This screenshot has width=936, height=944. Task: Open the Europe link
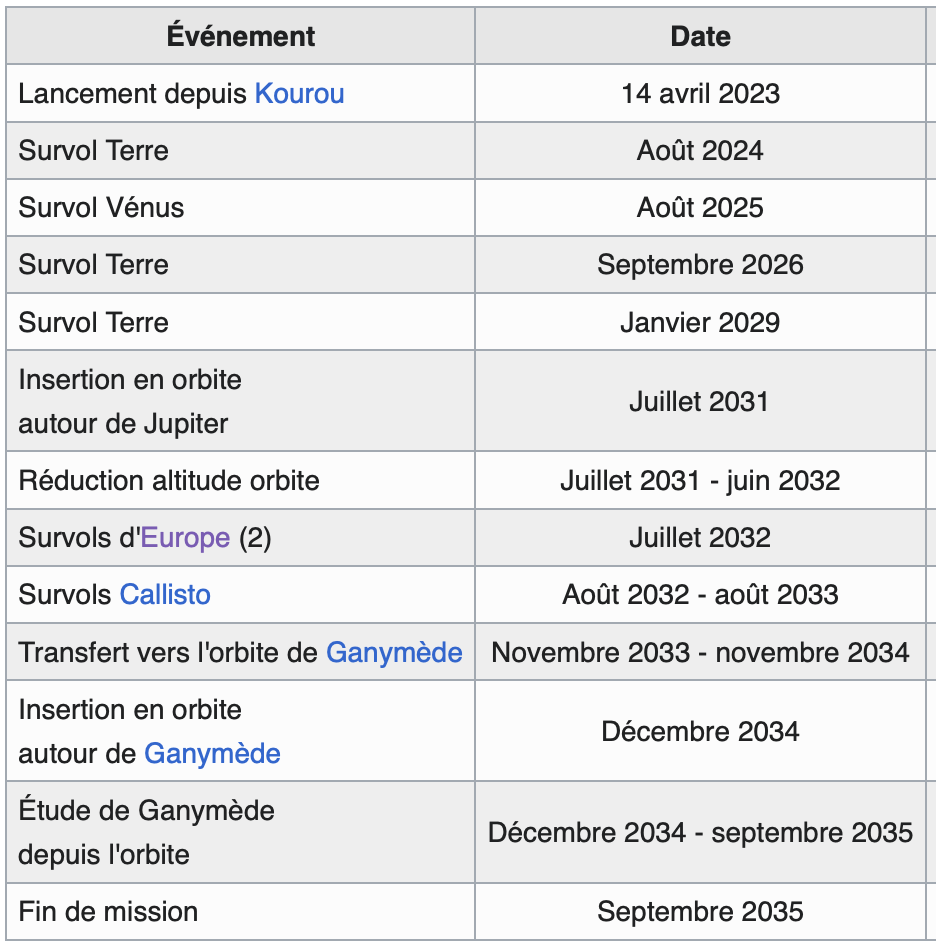tap(185, 538)
